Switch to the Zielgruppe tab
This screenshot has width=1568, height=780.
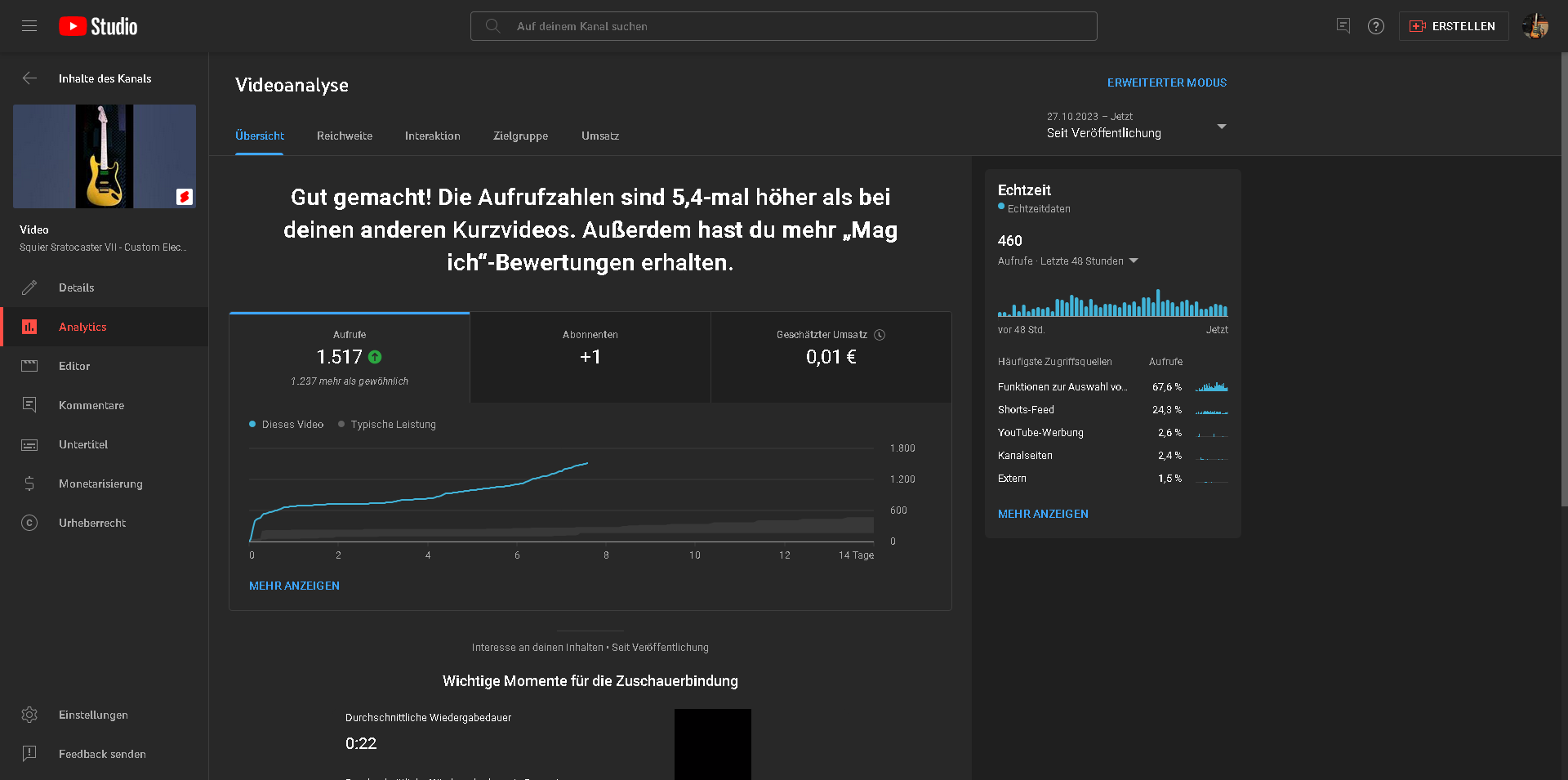(520, 136)
